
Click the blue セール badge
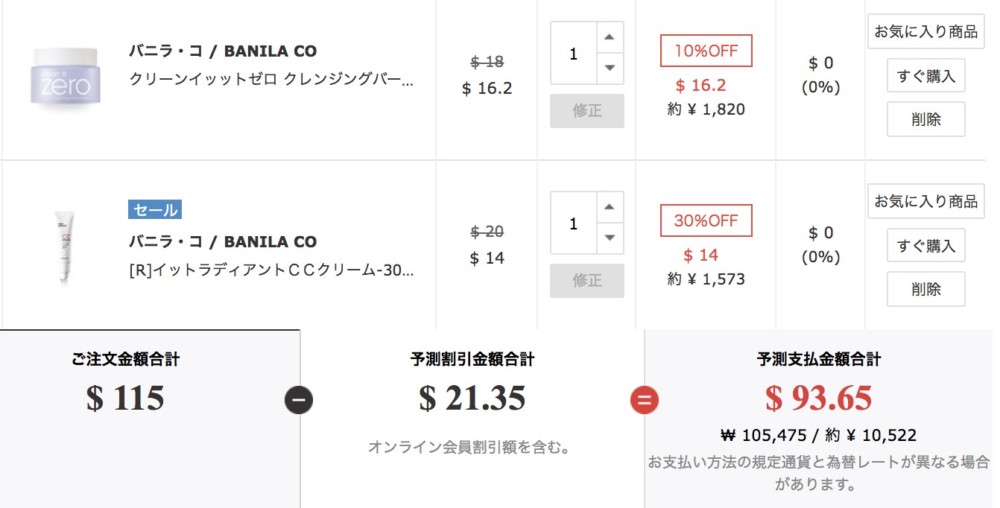click(x=155, y=210)
